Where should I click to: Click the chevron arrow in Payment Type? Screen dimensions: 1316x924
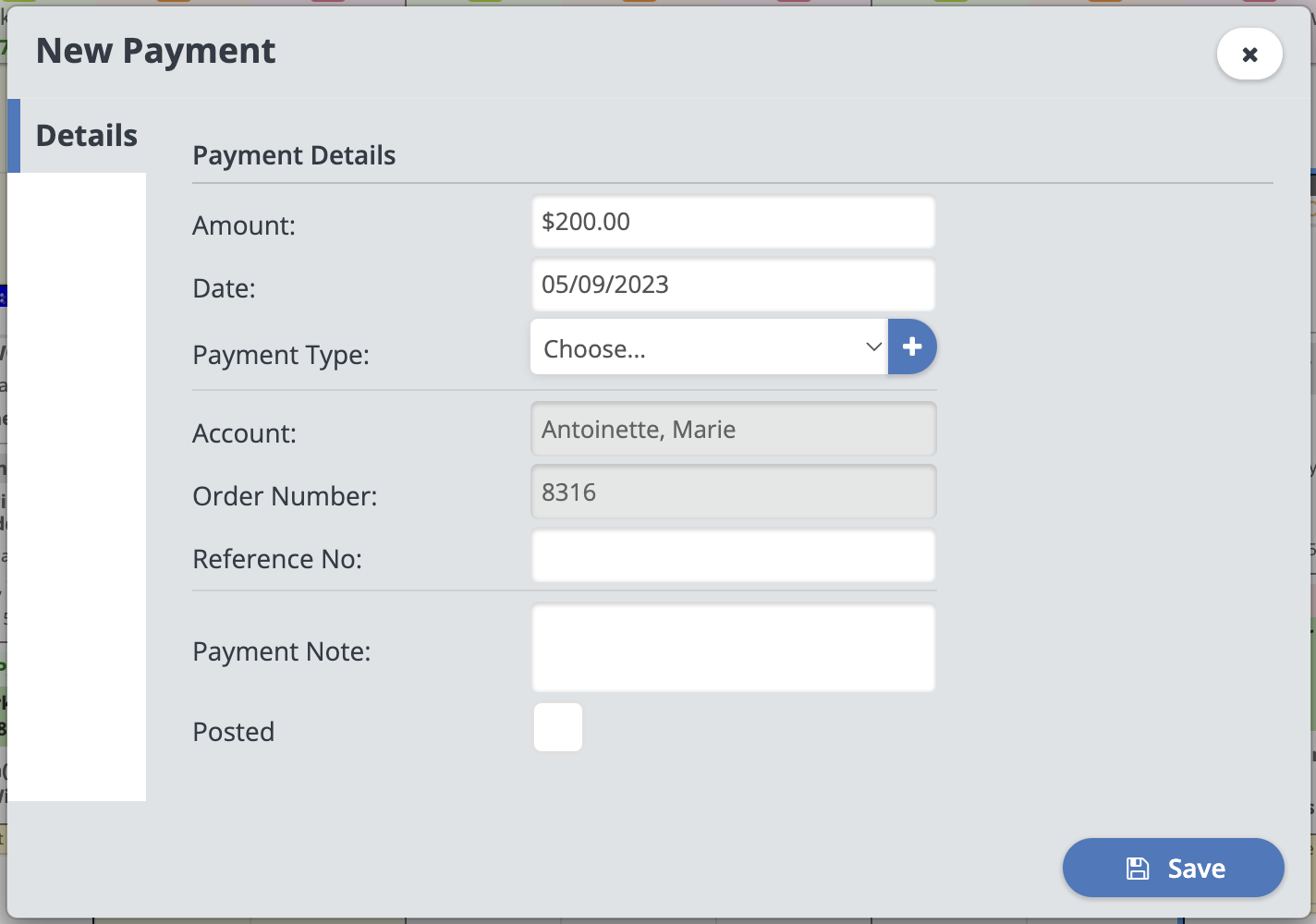(x=872, y=347)
